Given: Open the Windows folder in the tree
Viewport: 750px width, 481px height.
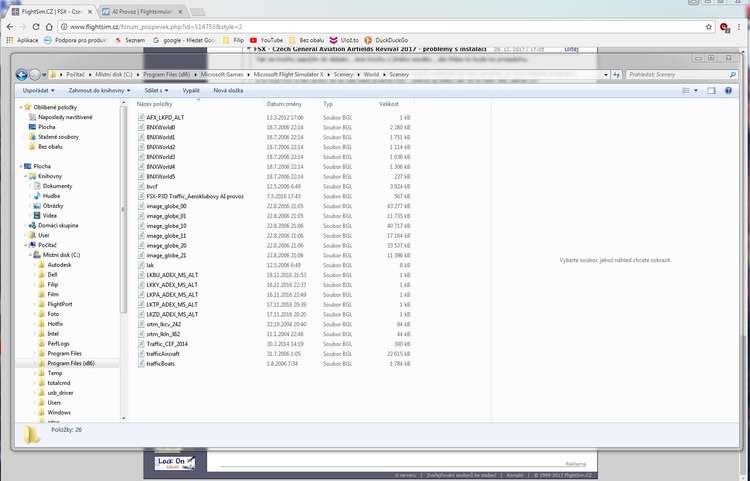Looking at the screenshot, I should point(58,413).
